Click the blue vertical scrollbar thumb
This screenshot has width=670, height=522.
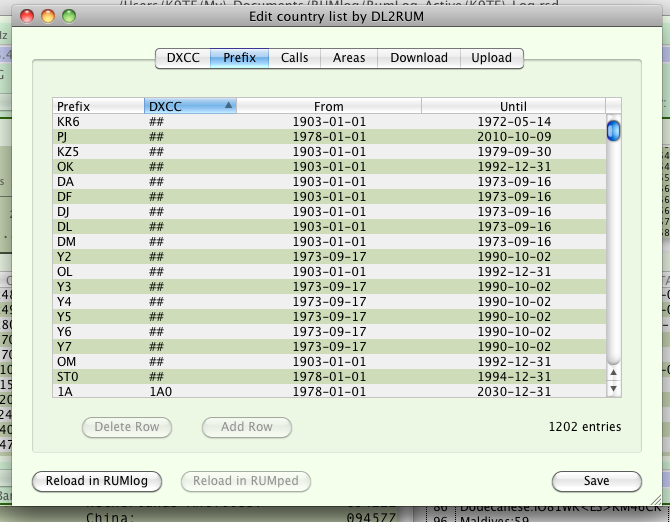[x=614, y=130]
